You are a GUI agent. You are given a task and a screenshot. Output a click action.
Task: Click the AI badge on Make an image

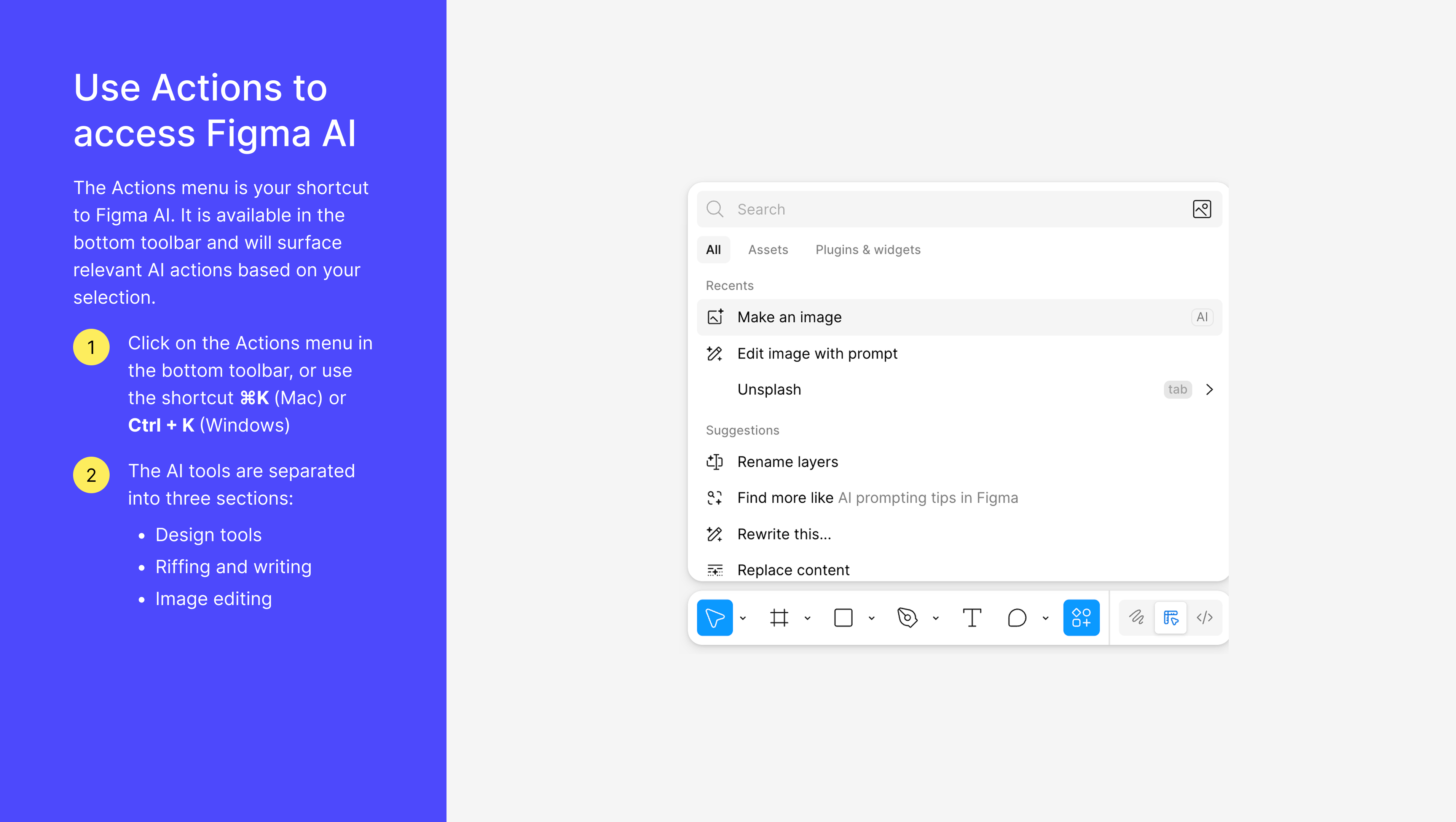(x=1202, y=317)
